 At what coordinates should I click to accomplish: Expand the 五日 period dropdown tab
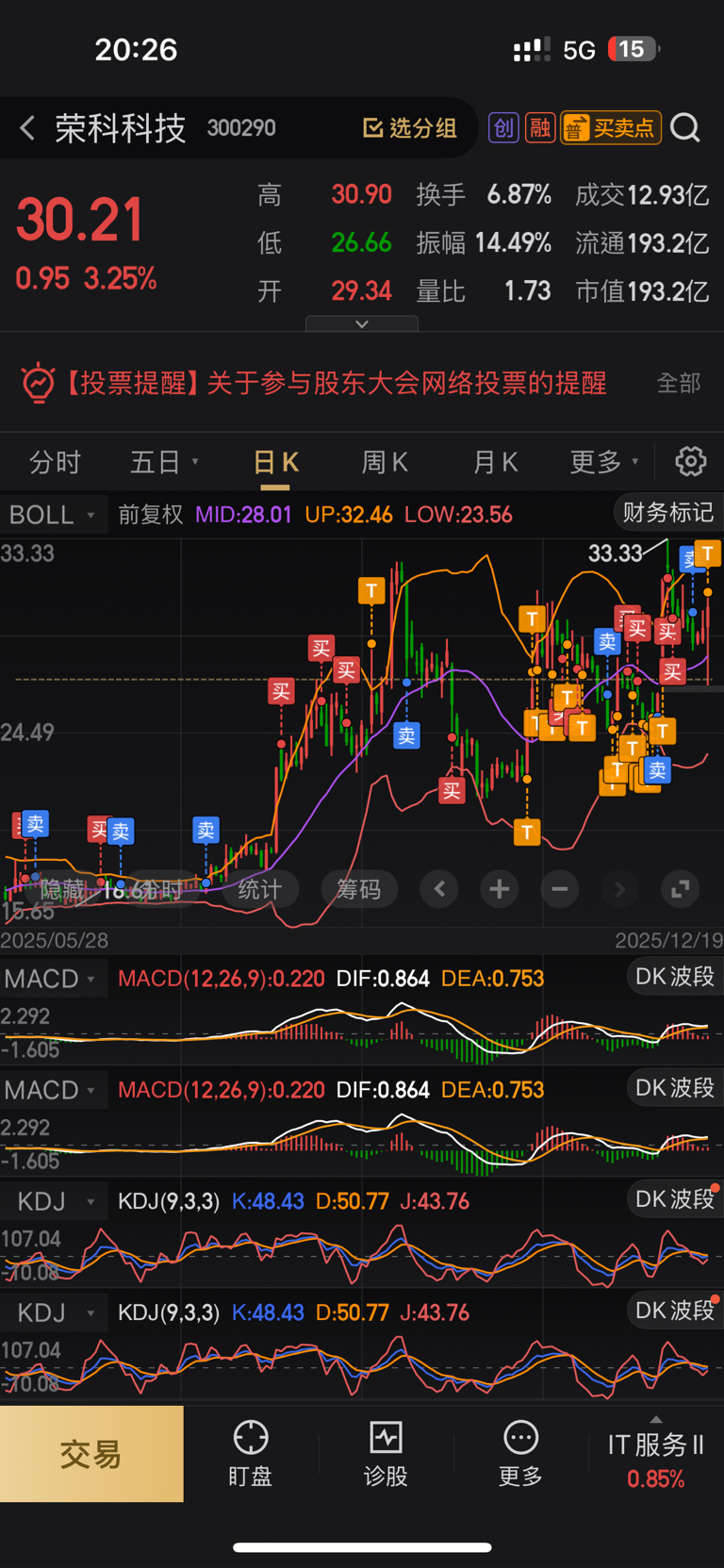click(164, 462)
